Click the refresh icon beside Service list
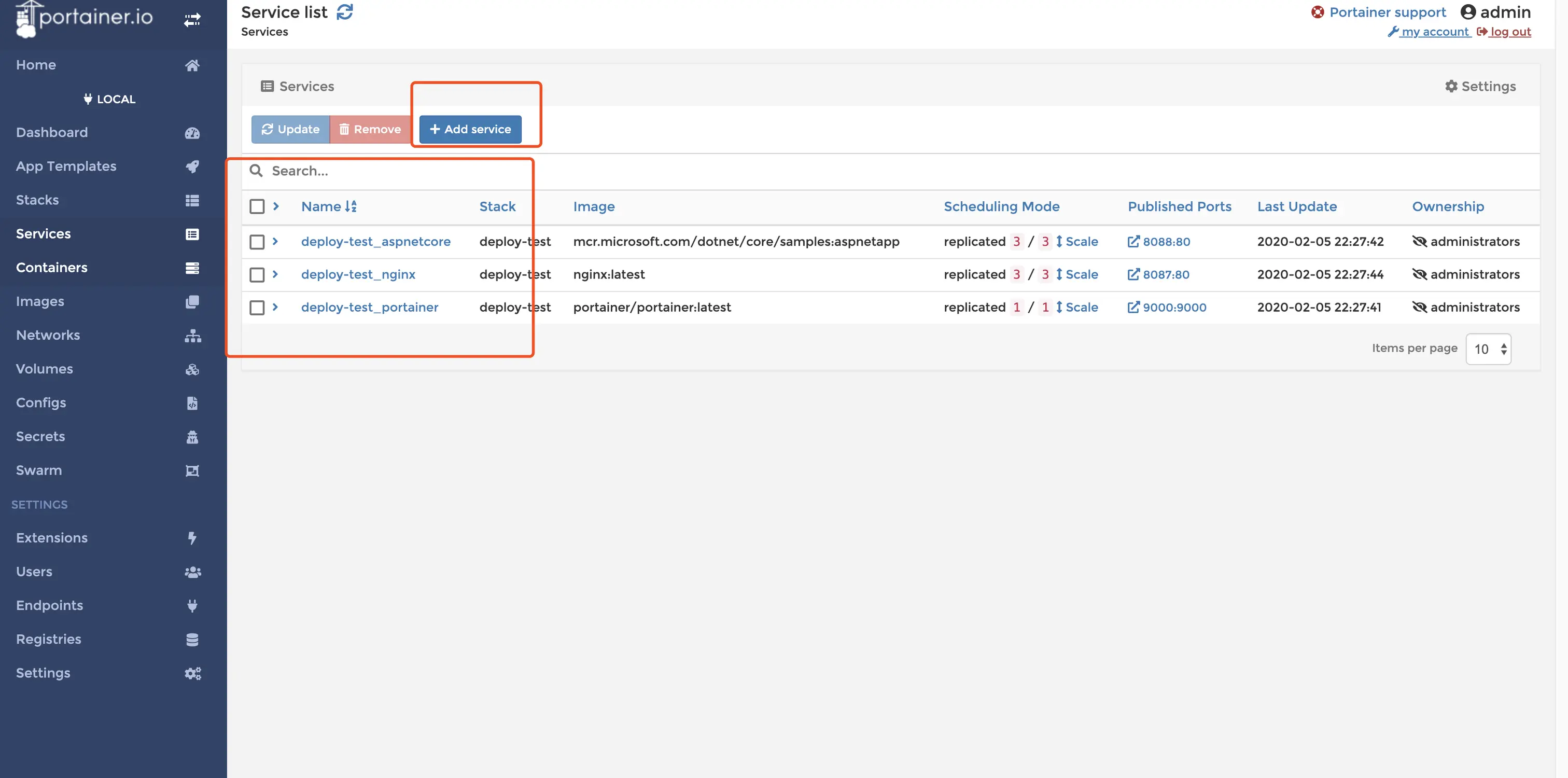 coord(344,12)
